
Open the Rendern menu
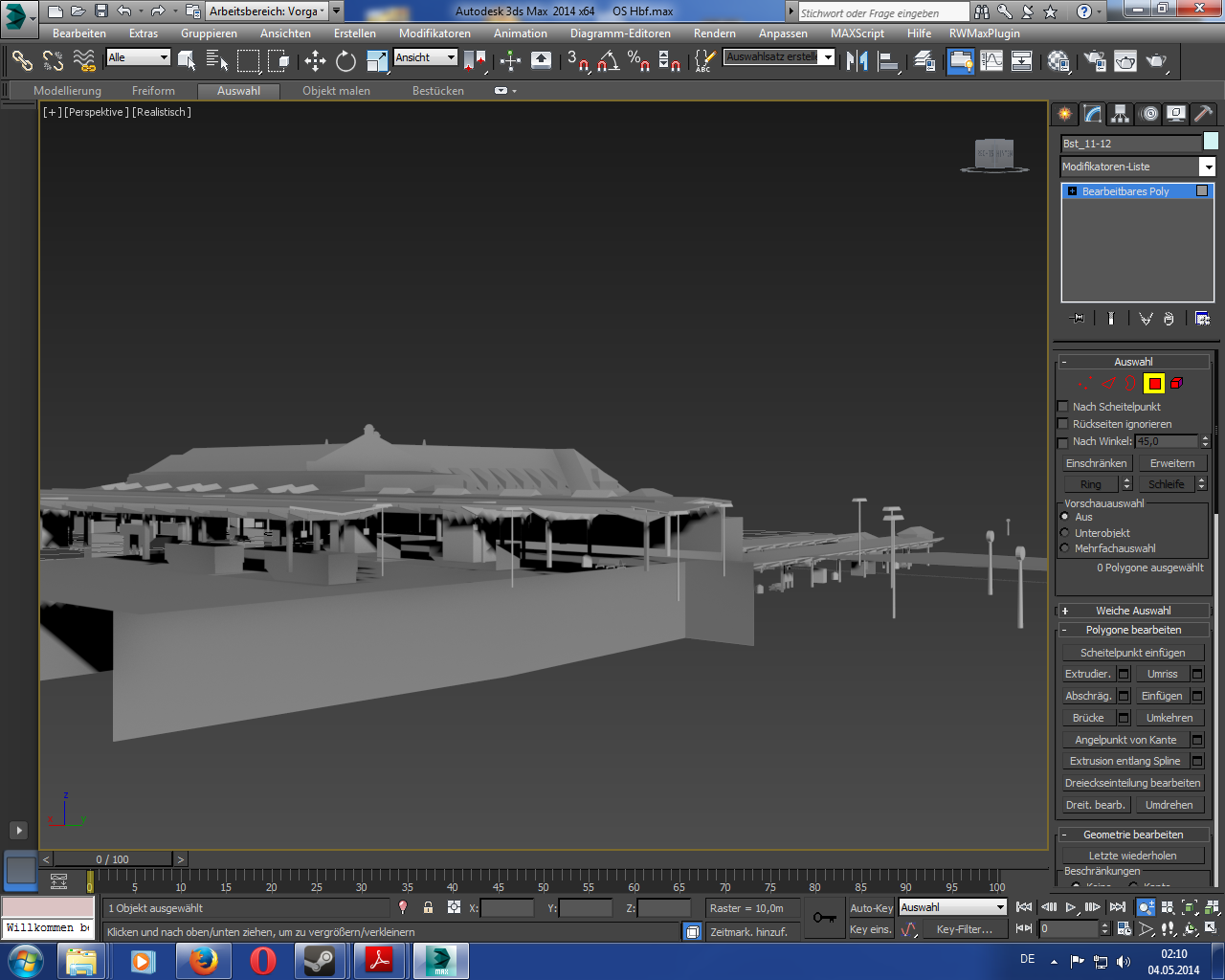[714, 33]
